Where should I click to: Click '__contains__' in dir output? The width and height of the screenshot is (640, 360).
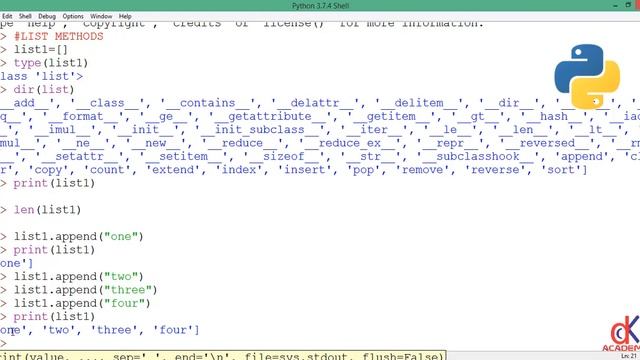[207, 103]
